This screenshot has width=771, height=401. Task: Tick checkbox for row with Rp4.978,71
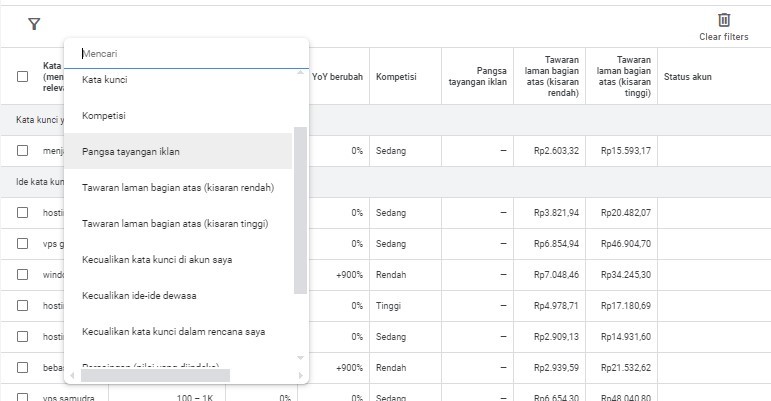tap(23, 305)
